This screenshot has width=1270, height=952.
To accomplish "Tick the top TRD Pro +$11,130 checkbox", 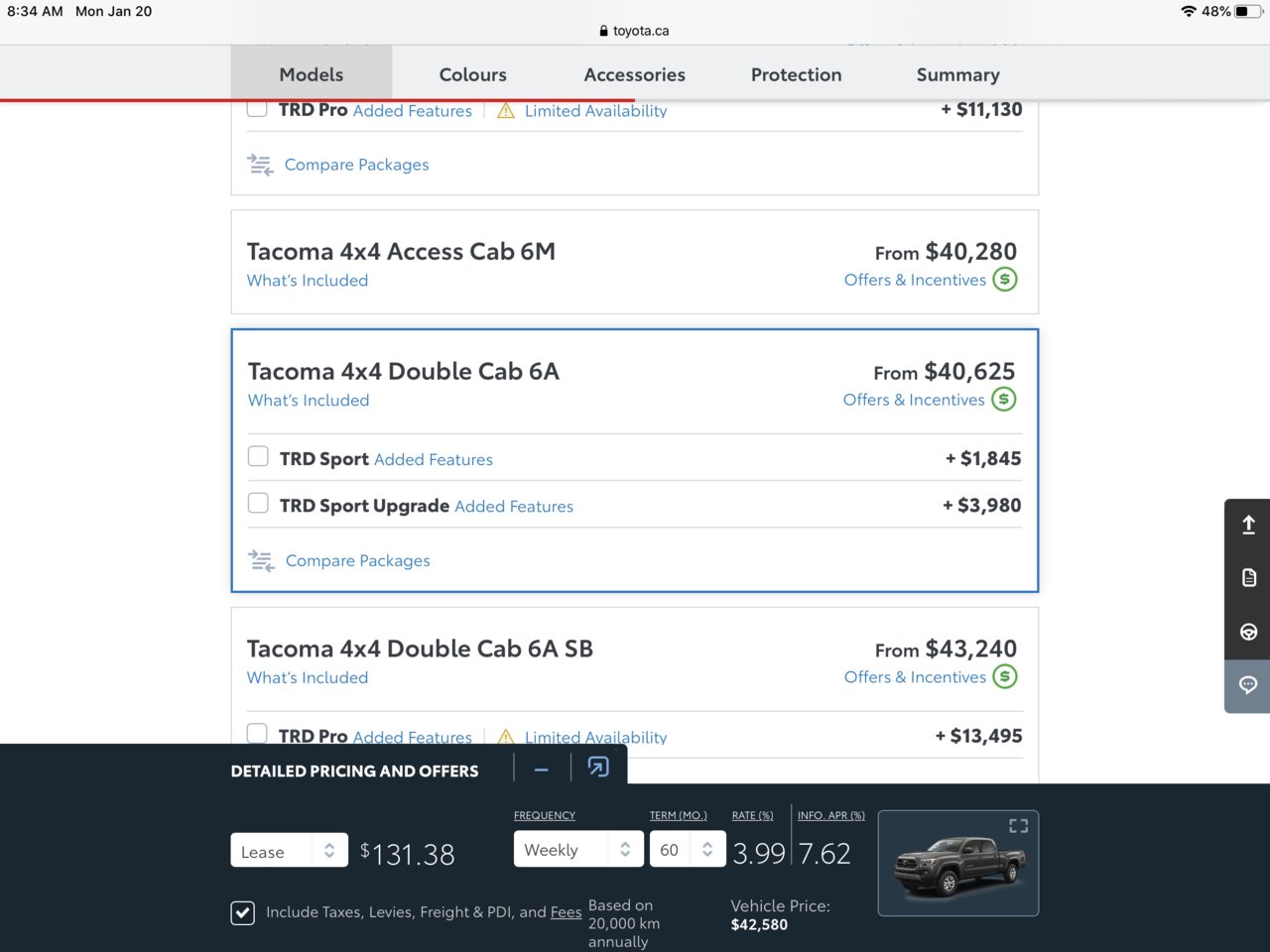I will click(257, 108).
